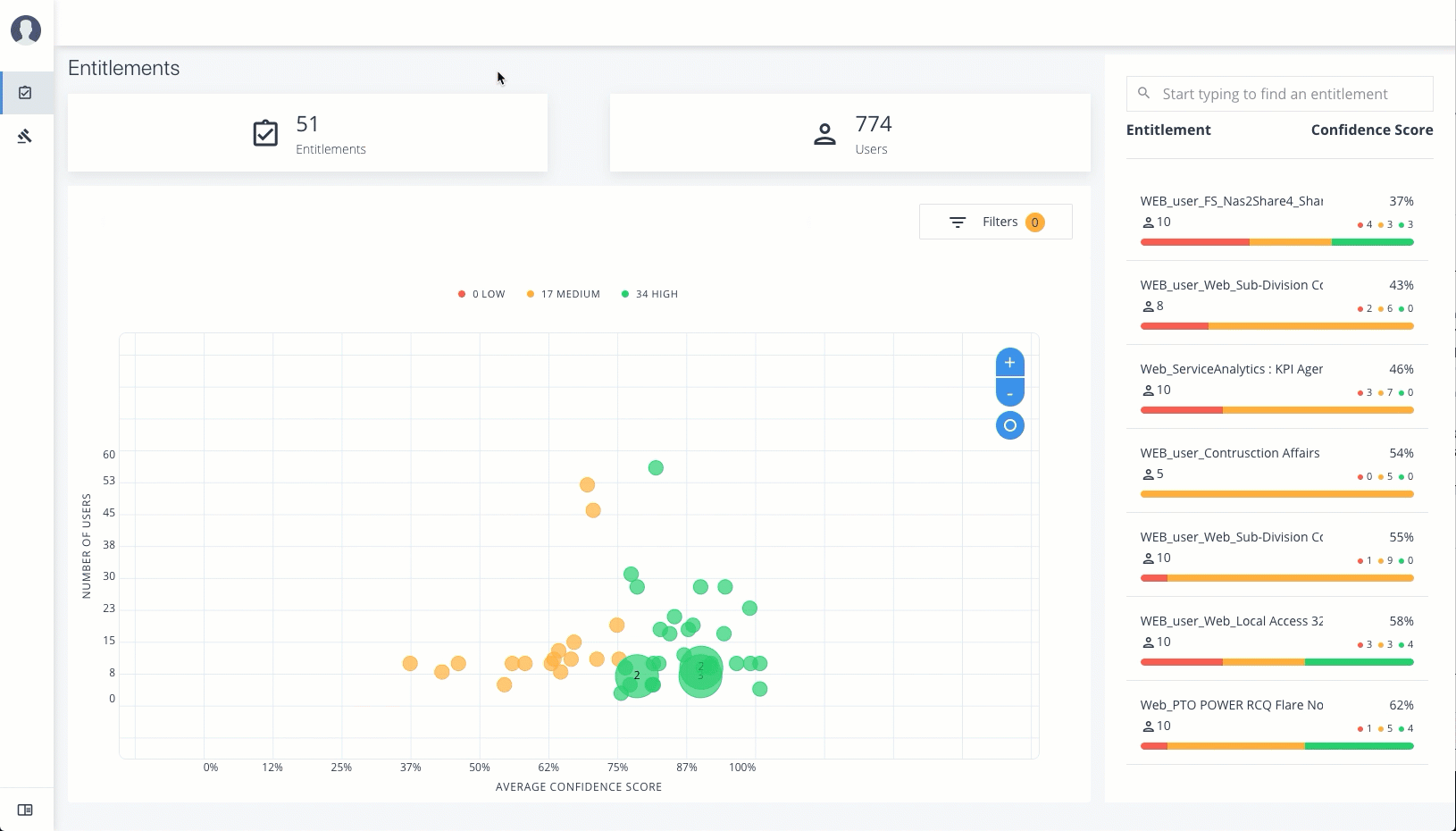Open the Filters dropdown
1456x831 pixels.
[995, 222]
